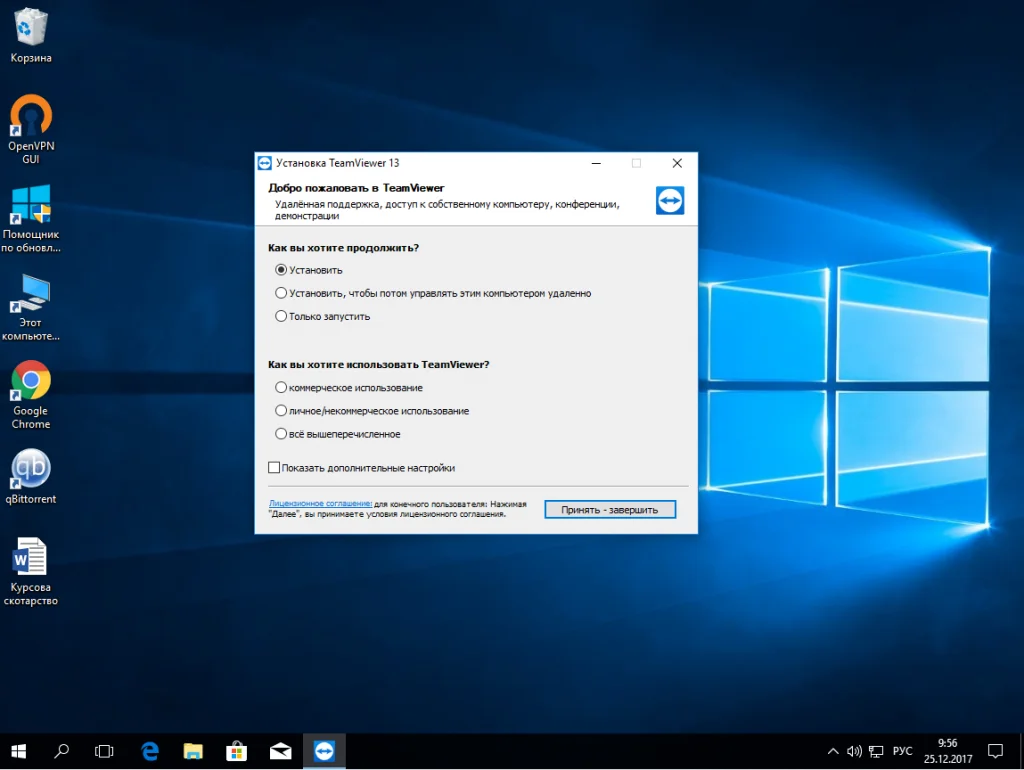Image resolution: width=1024 pixels, height=770 pixels.
Task: Expand the hidden system tray icons chevron
Action: [833, 751]
